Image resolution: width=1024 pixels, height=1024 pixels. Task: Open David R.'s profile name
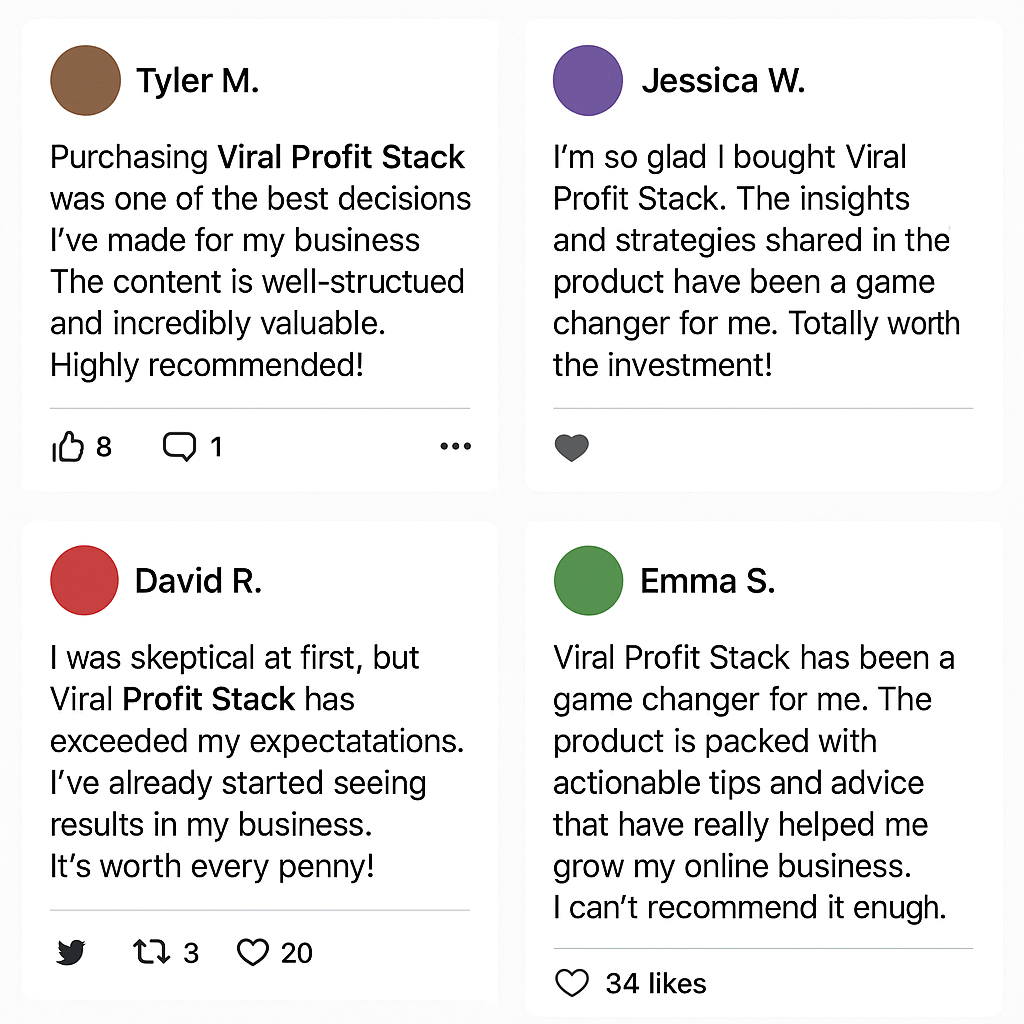tap(199, 581)
